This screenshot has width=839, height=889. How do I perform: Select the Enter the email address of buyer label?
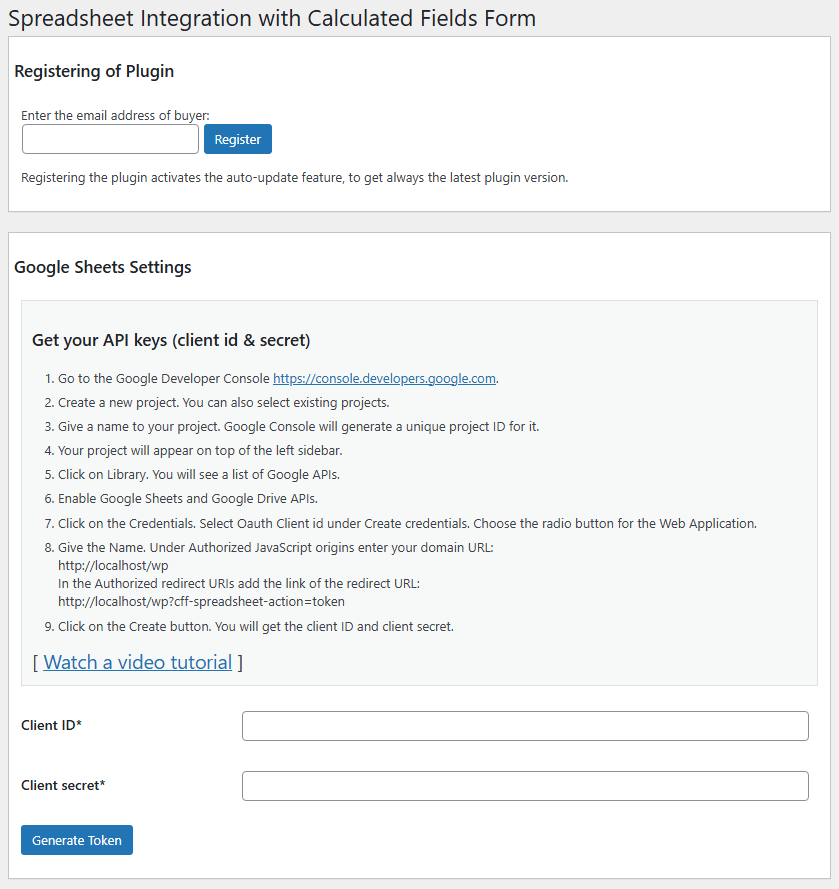[110, 115]
